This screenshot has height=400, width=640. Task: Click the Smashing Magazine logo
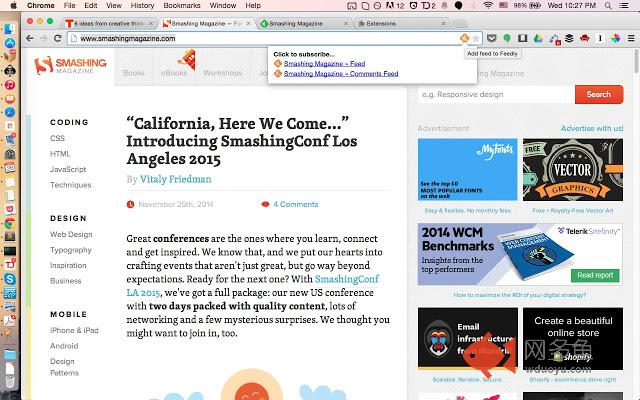pyautogui.click(x=70, y=65)
